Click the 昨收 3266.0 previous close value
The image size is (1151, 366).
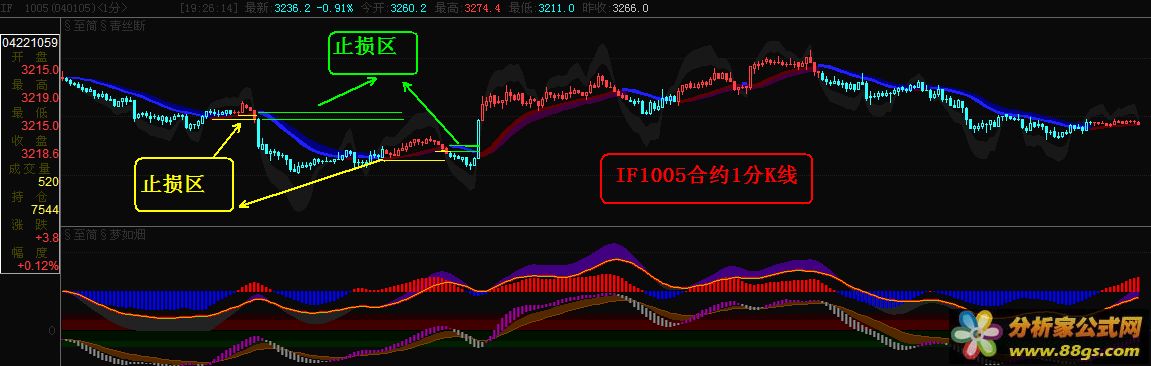pyautogui.click(x=631, y=8)
